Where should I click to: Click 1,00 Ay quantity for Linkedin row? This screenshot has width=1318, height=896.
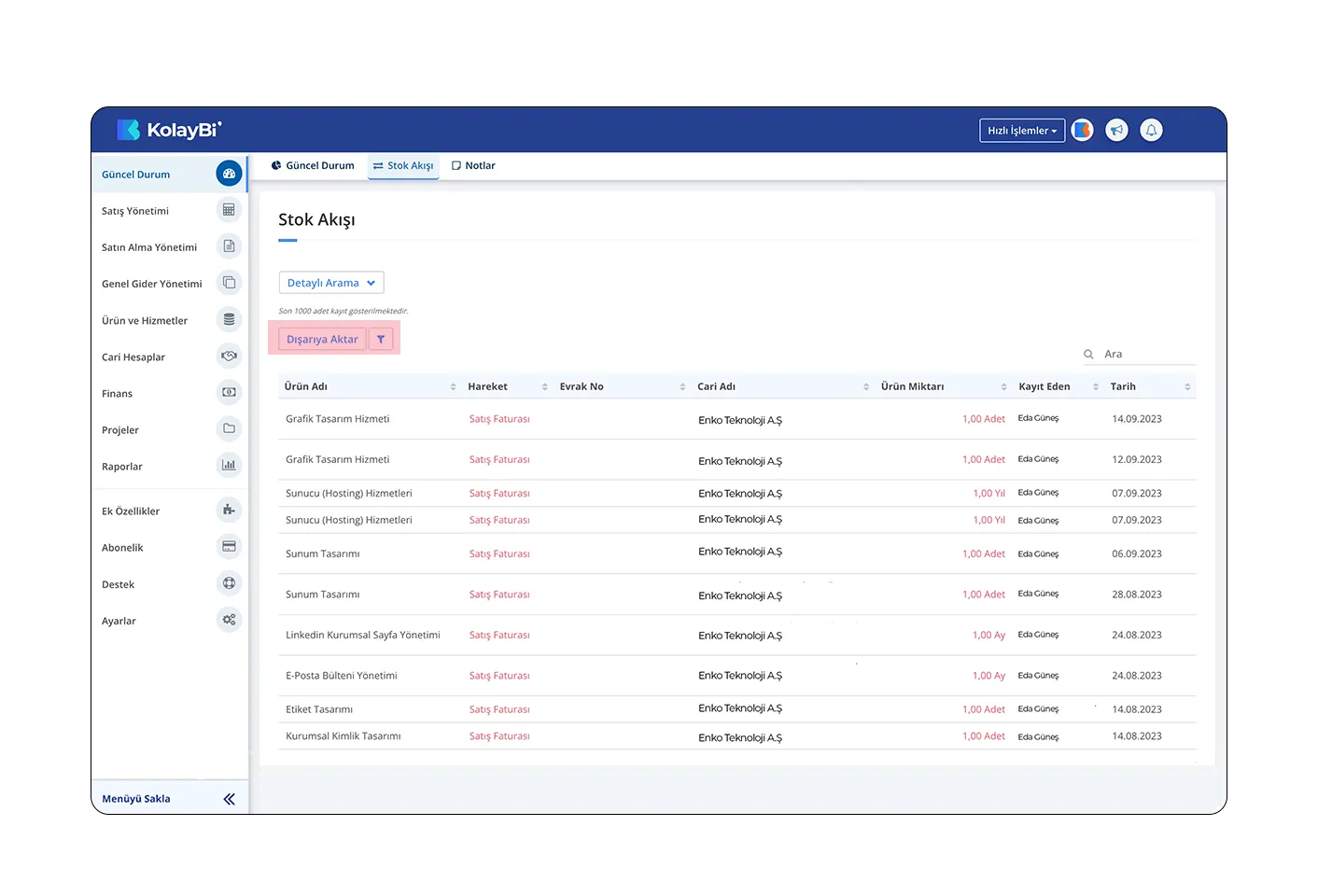[988, 635]
